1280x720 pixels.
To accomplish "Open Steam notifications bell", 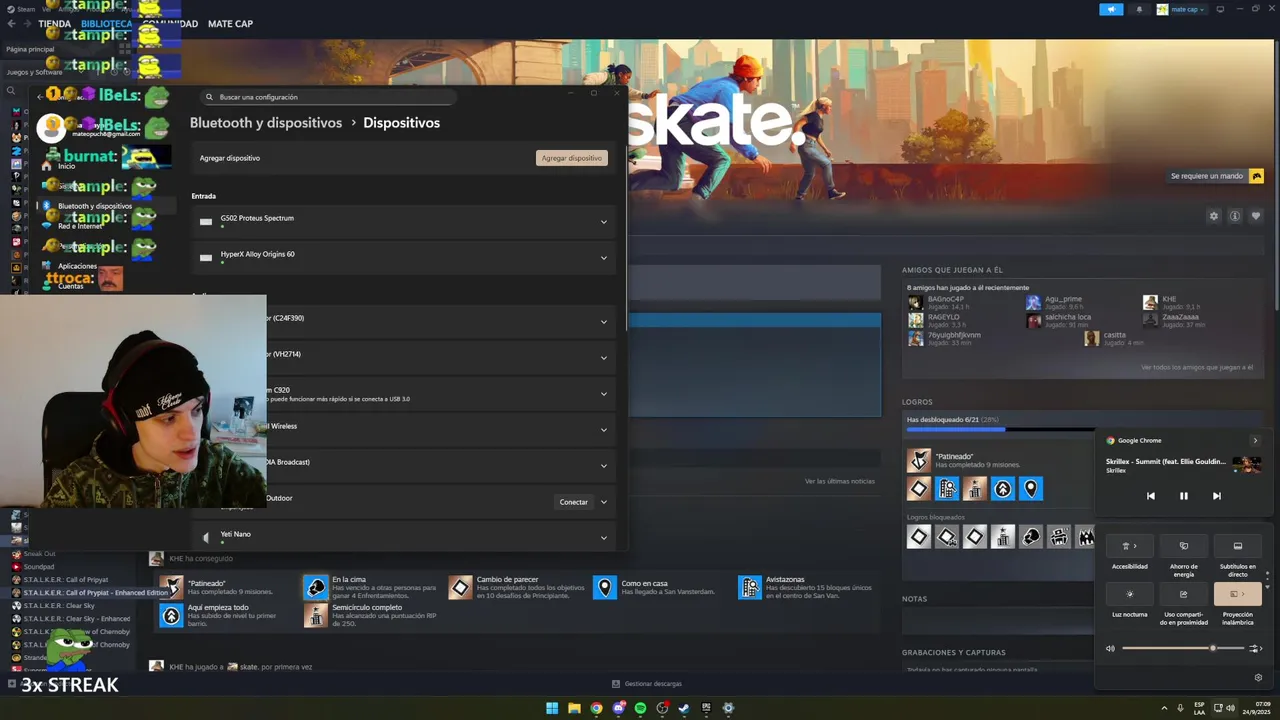I will pos(1139,9).
